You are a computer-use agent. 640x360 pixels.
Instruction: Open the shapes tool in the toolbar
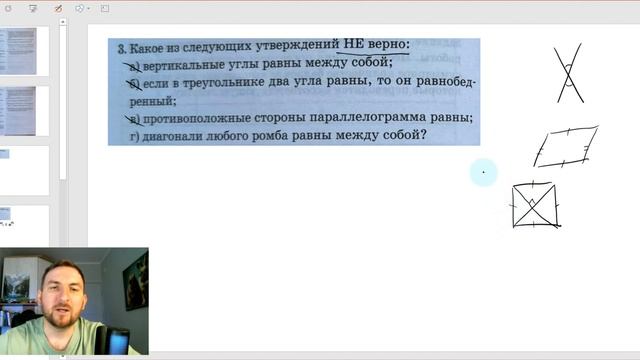(x=80, y=8)
